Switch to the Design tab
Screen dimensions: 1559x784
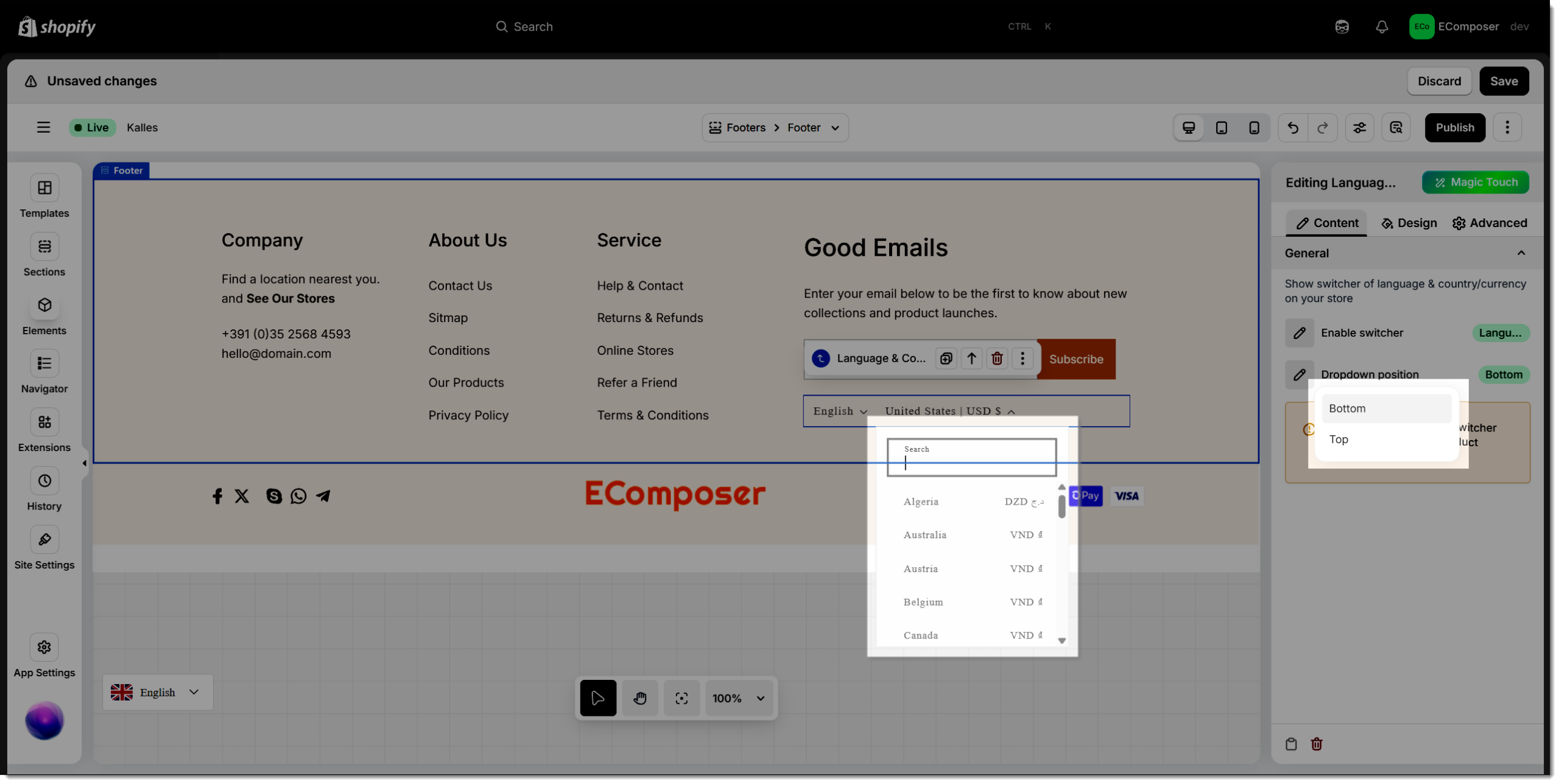[x=1409, y=223]
